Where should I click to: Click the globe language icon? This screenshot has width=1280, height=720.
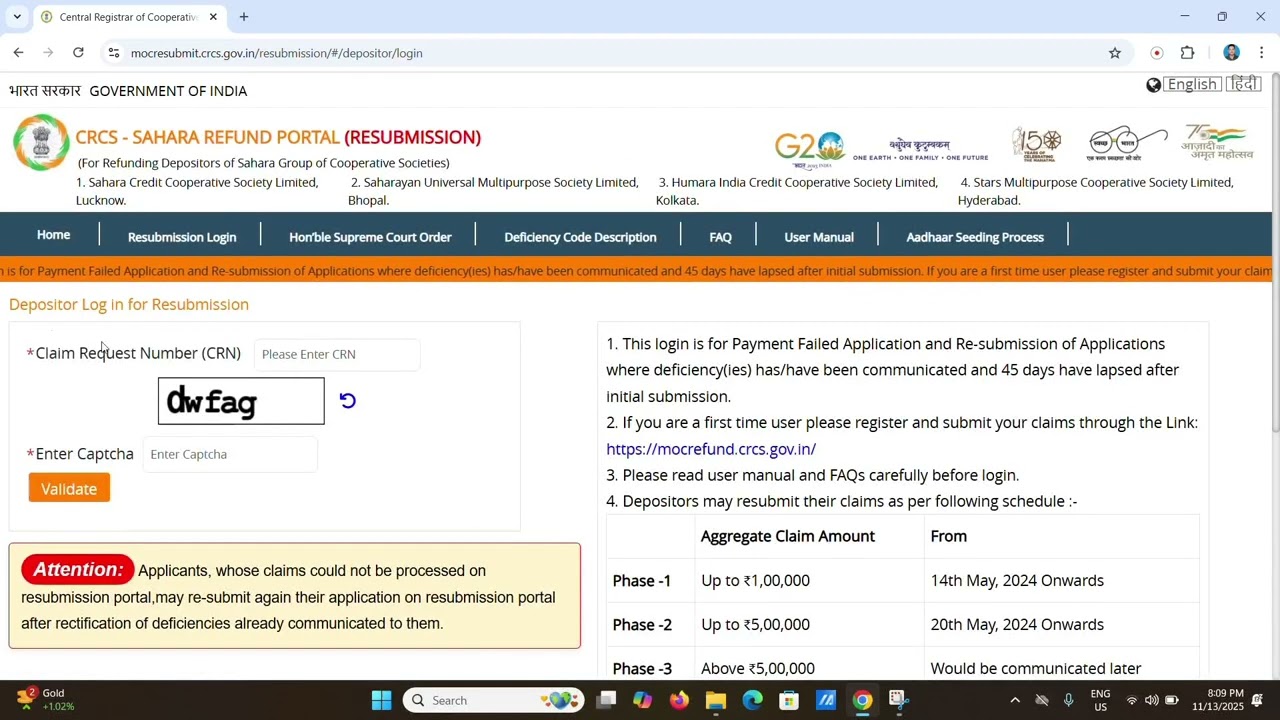click(x=1154, y=85)
